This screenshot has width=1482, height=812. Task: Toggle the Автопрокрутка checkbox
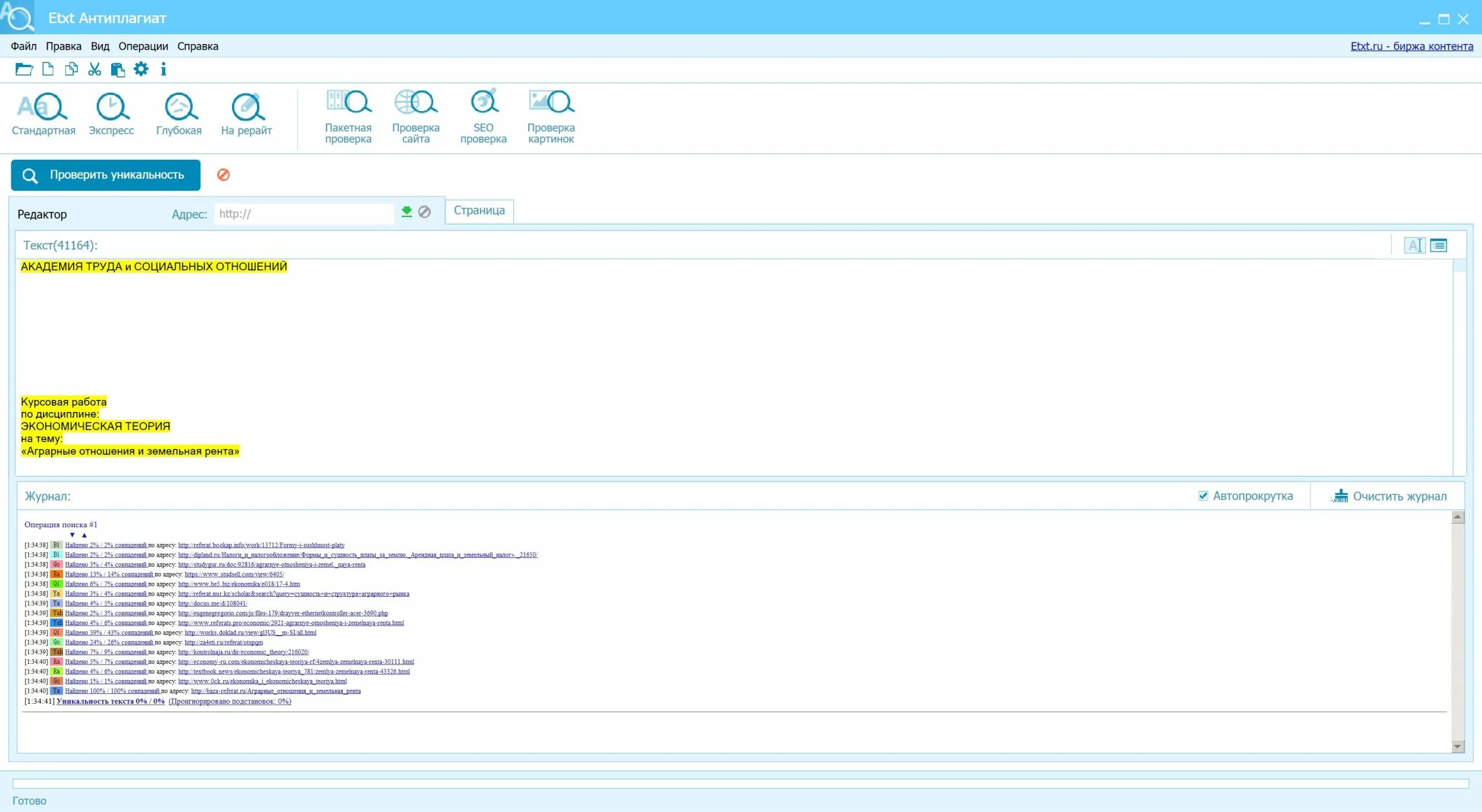(x=1203, y=496)
